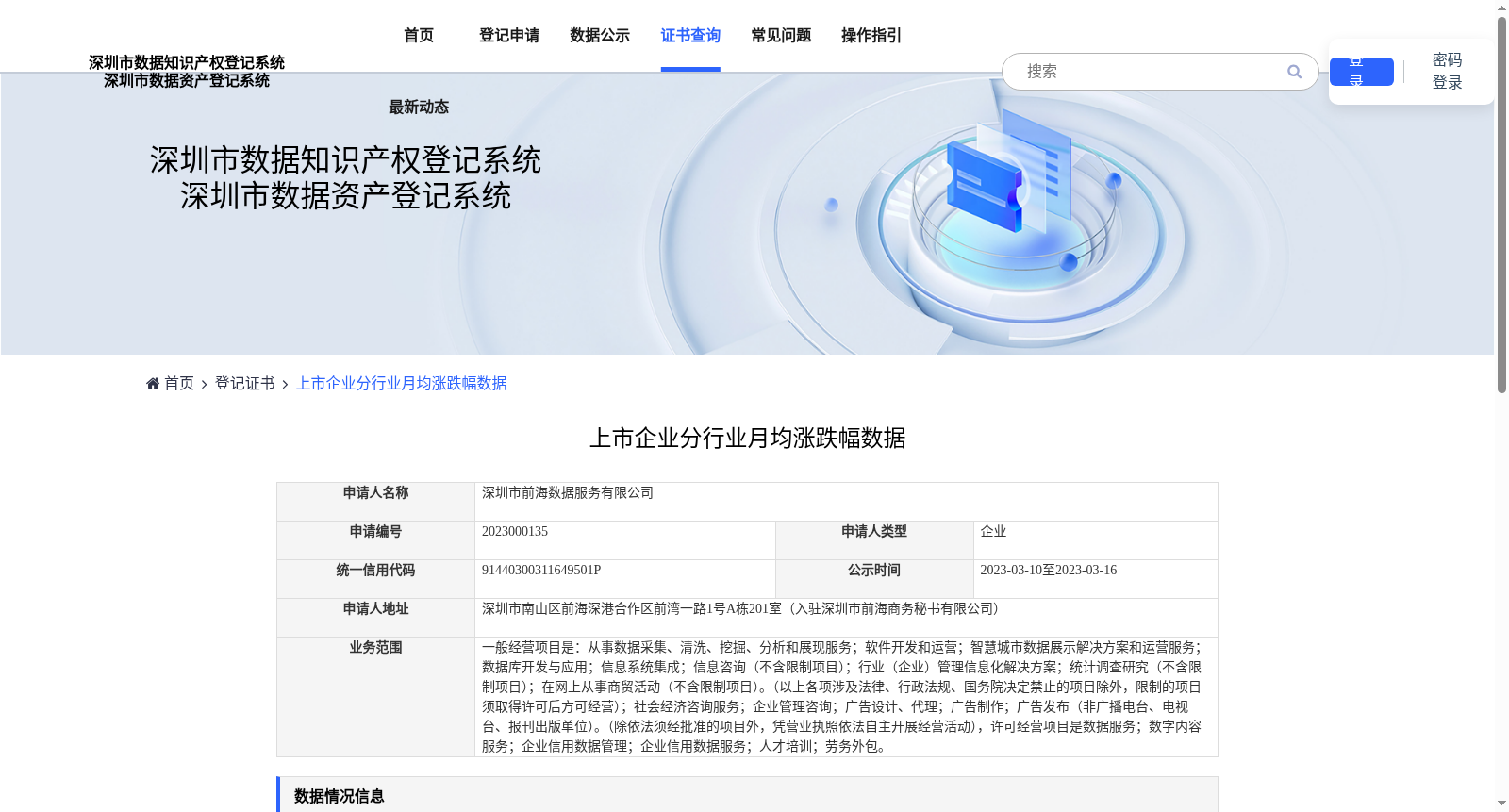The height and width of the screenshot is (812, 1509).
Task: Open the 操作指引 navigation tab
Action: 871,36
